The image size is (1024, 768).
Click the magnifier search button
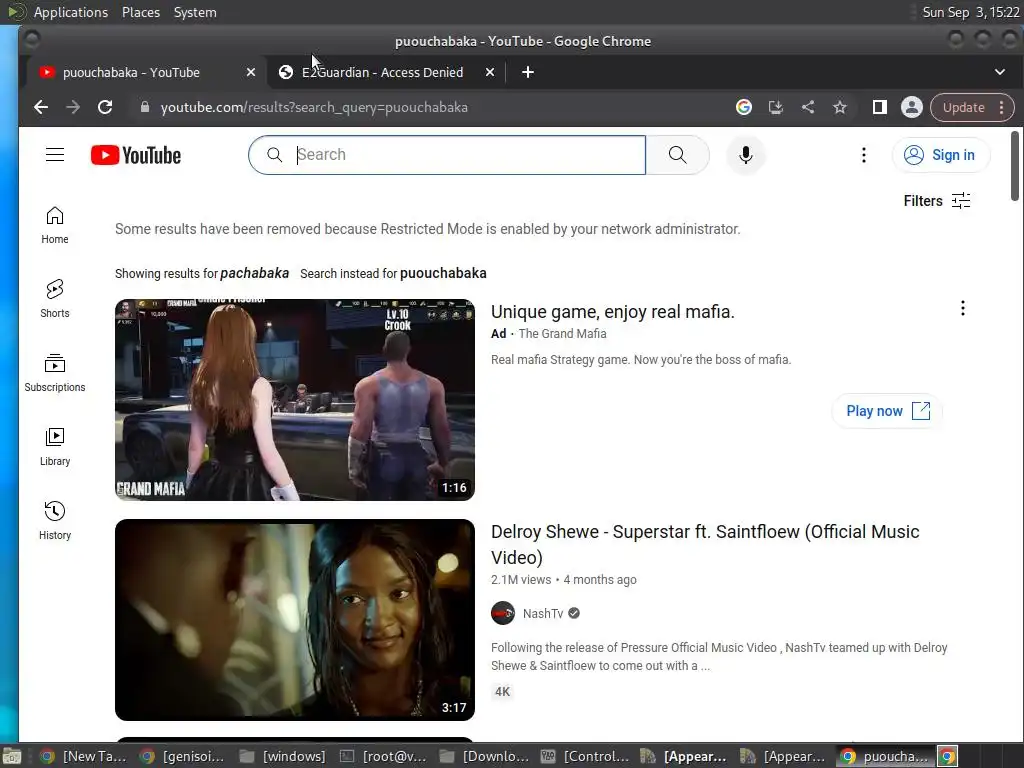(677, 155)
